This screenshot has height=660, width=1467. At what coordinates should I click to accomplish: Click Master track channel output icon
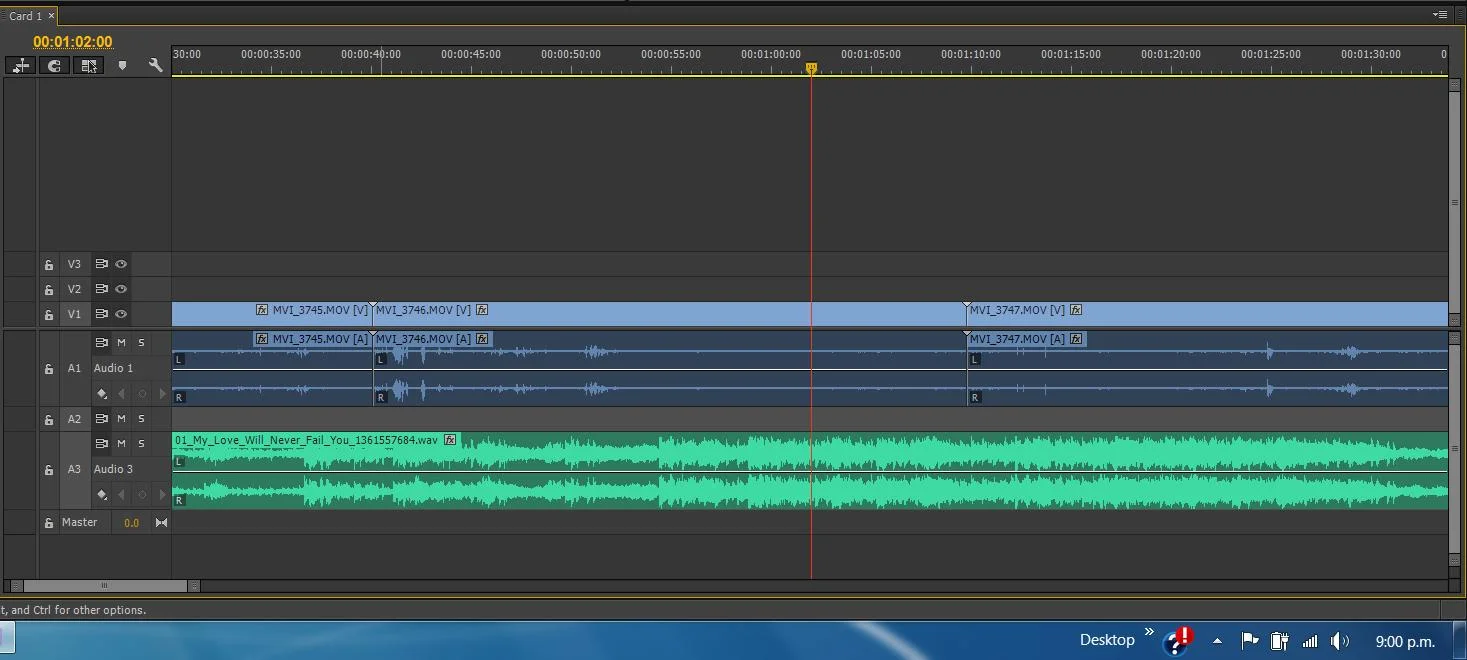[x=161, y=523]
